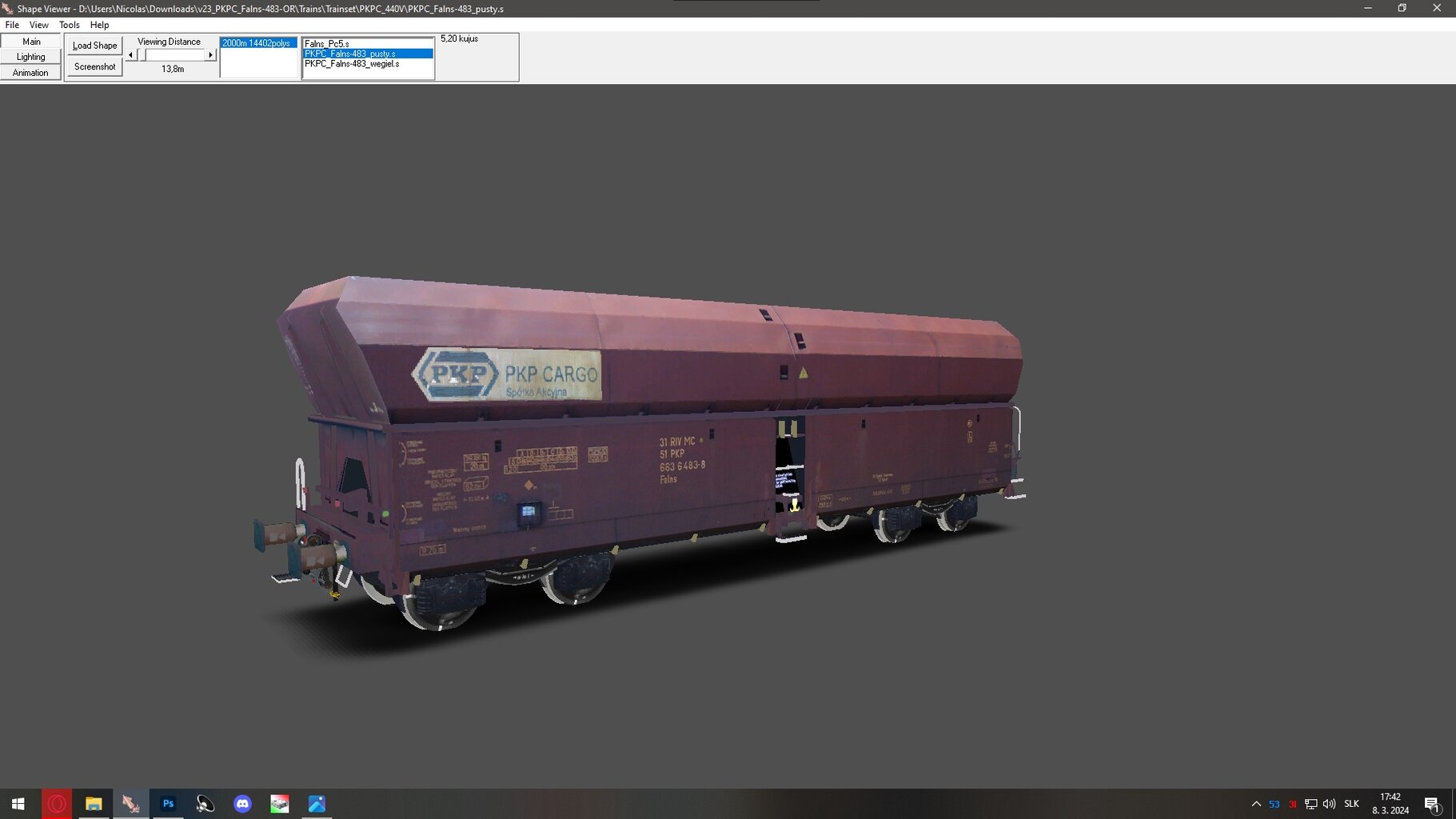Show hidden system tray icons

point(1256,804)
